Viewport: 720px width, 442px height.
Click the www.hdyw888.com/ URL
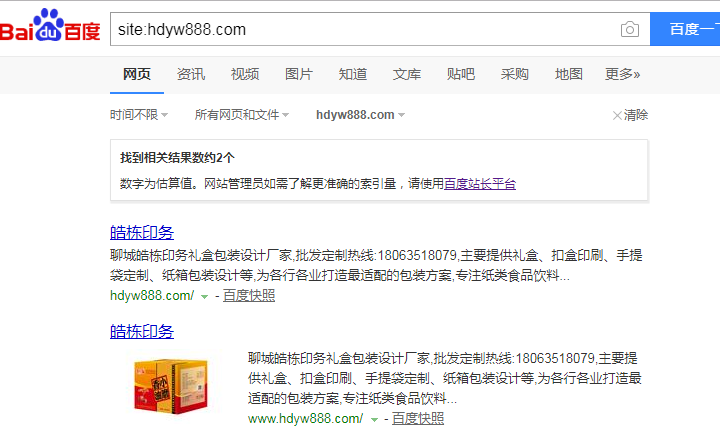tap(305, 419)
